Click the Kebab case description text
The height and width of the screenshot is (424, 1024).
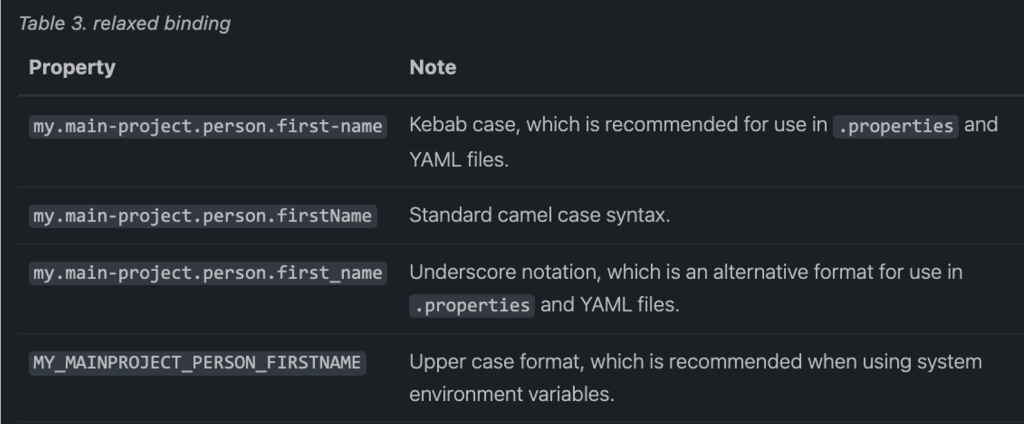(703, 141)
